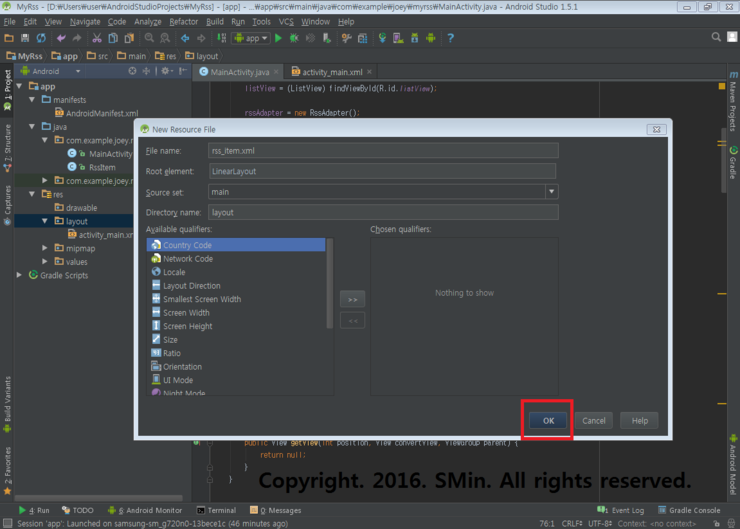Open the app run configuration dropdown

click(x=251, y=38)
